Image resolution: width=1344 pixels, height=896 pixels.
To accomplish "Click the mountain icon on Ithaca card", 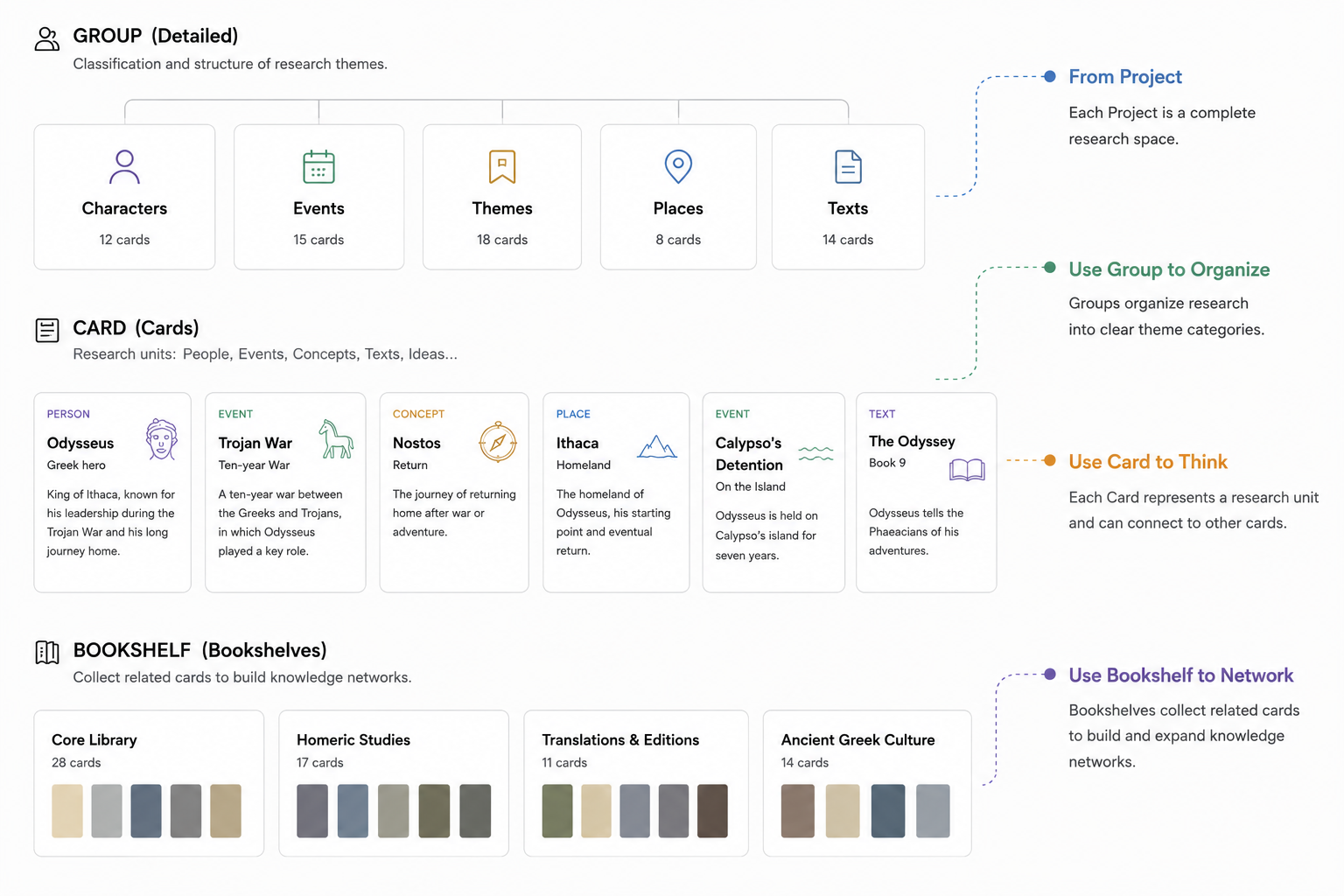I will 657,446.
